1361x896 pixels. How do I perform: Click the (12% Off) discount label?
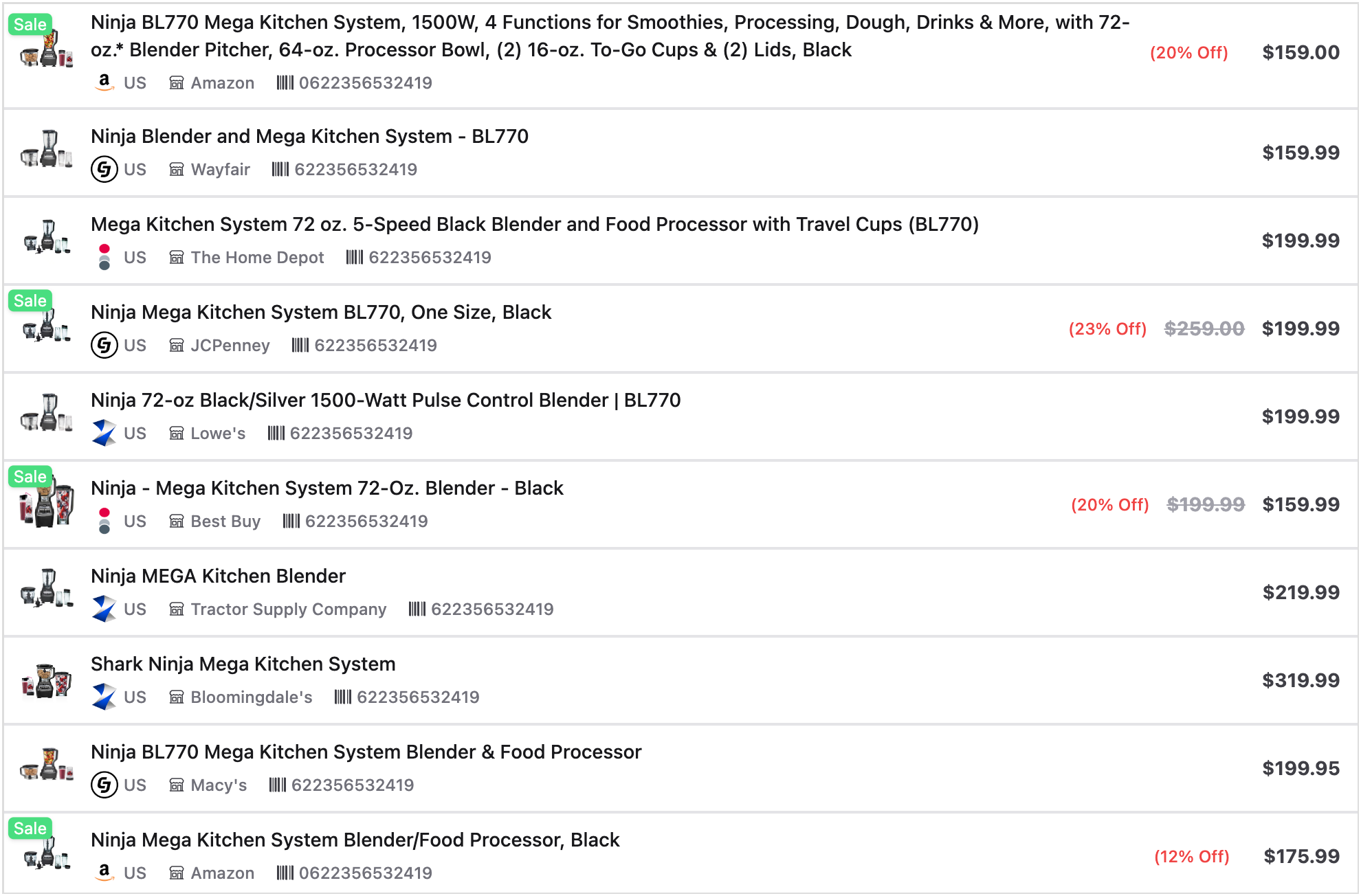coord(1191,856)
